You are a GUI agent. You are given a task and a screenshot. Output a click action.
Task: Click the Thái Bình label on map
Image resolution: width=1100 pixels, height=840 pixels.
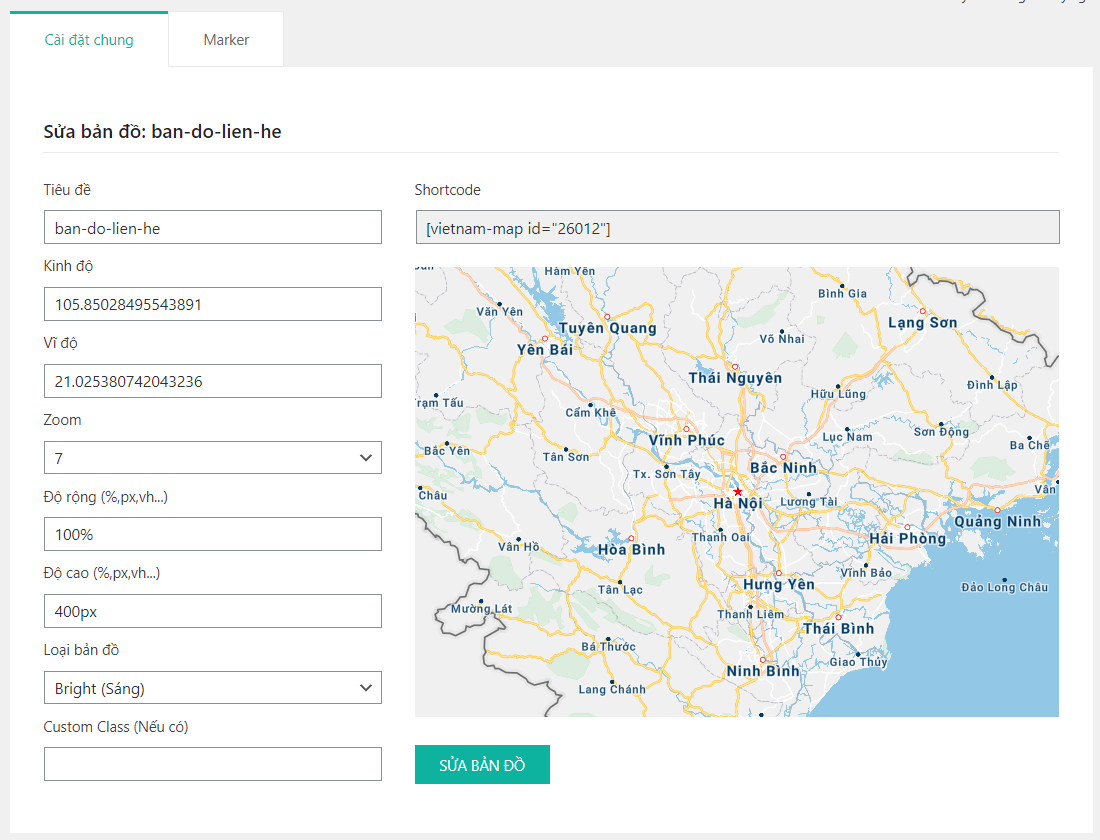click(x=839, y=629)
